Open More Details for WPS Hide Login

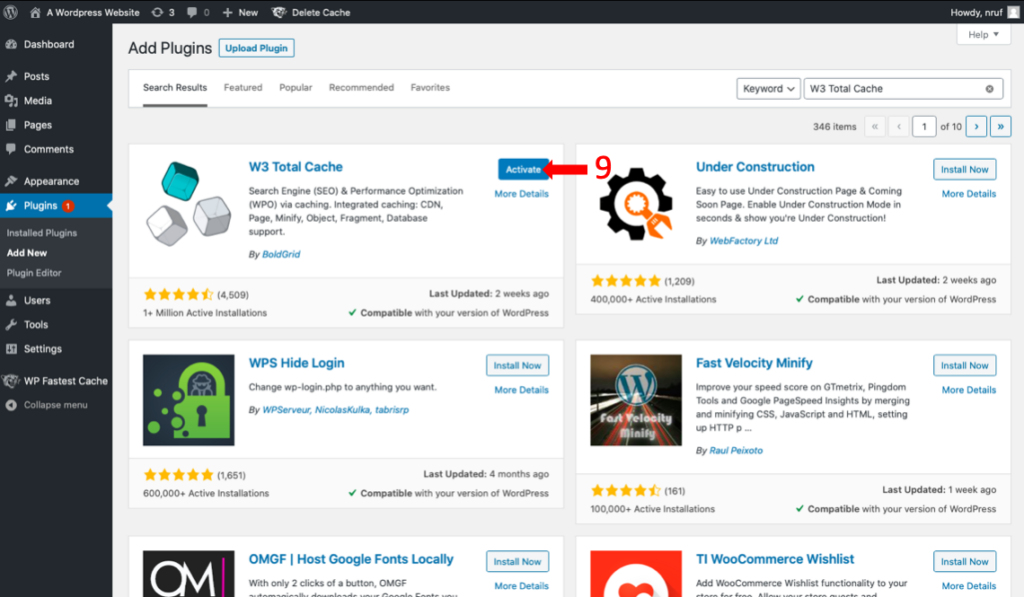(x=520, y=390)
